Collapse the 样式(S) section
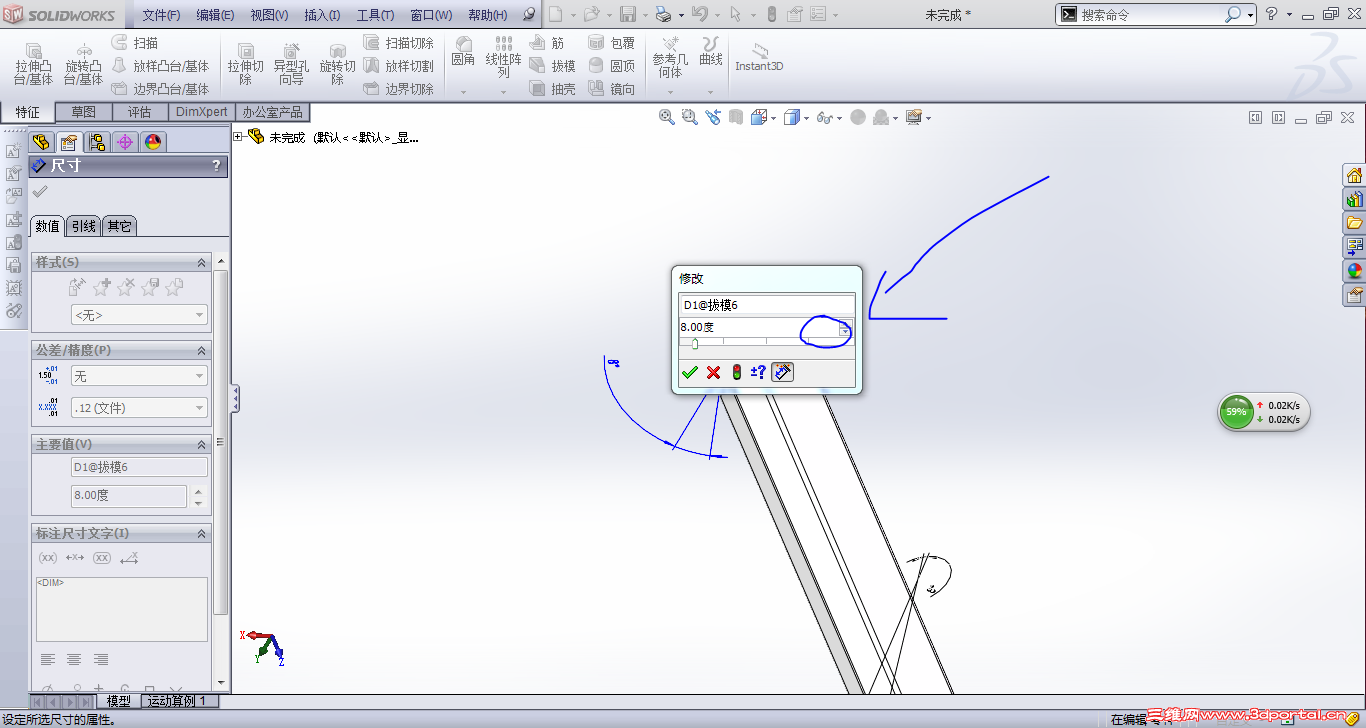This screenshot has height=728, width=1366. coord(202,262)
